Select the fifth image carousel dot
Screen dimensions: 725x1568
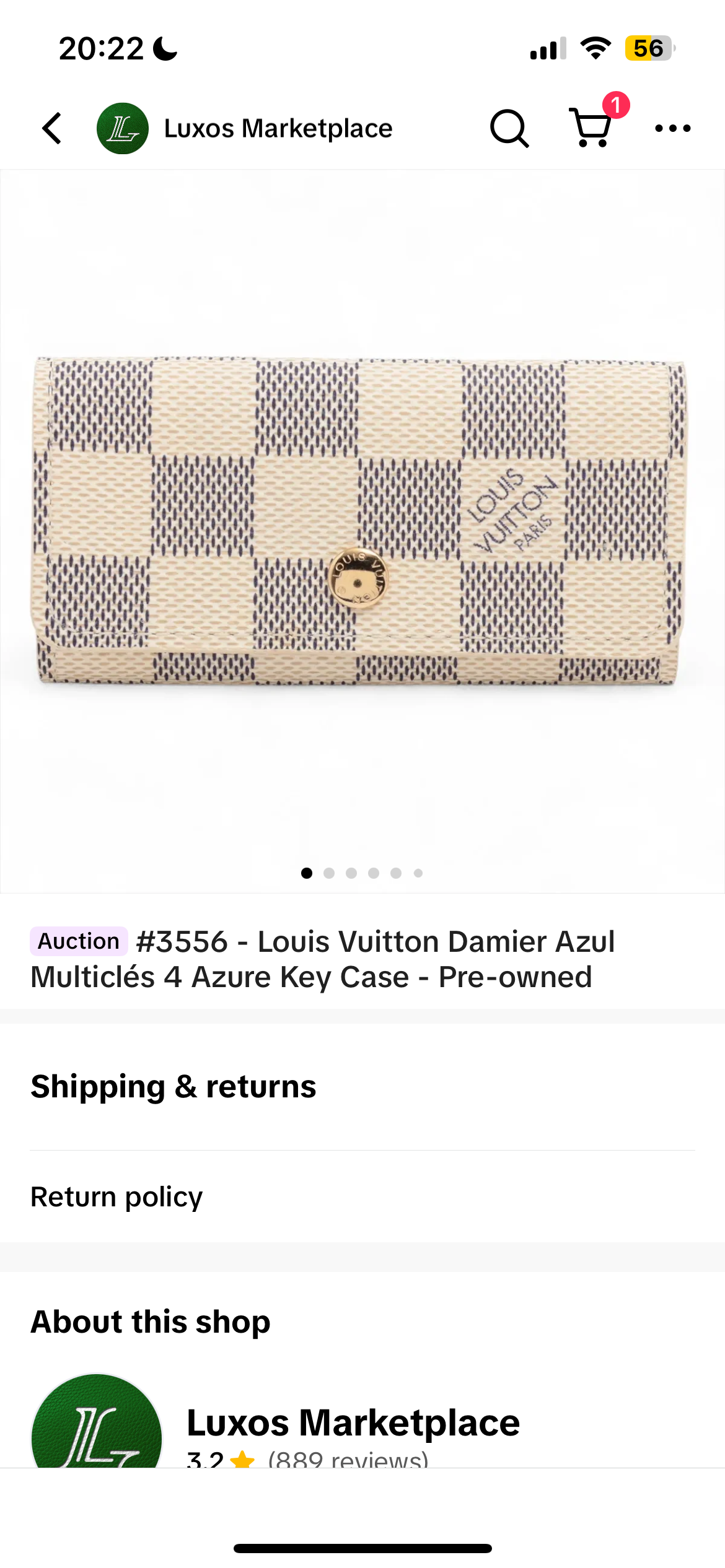click(396, 873)
